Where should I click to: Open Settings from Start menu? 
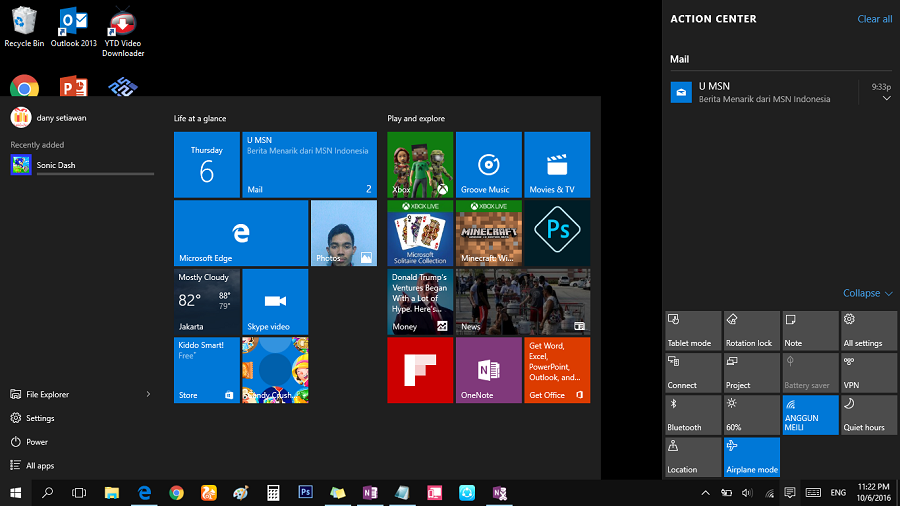pyautogui.click(x=40, y=418)
